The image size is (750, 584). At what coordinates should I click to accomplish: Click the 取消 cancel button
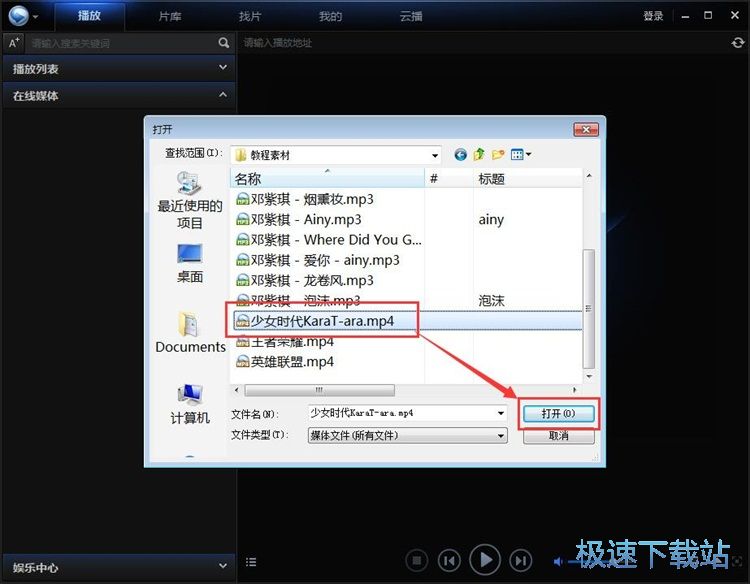[x=558, y=436]
